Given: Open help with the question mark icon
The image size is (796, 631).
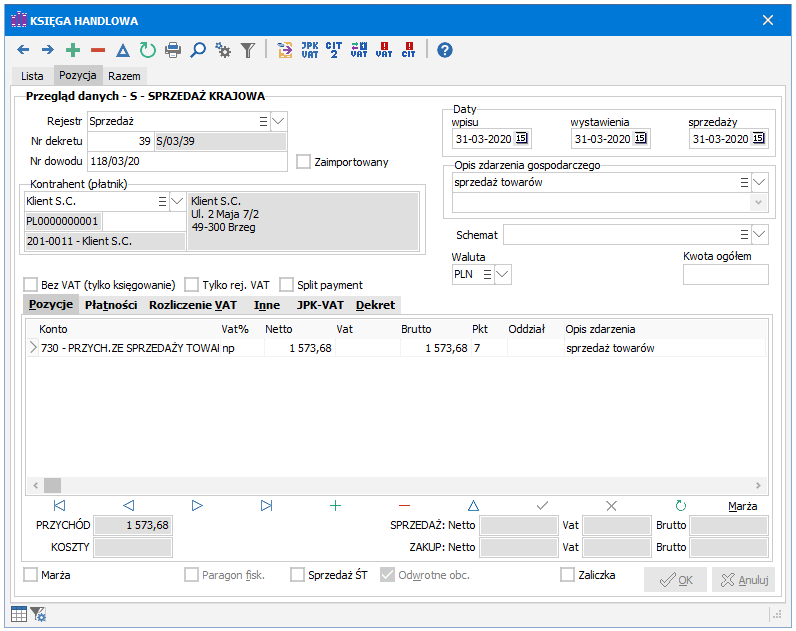Looking at the screenshot, I should coord(445,50).
